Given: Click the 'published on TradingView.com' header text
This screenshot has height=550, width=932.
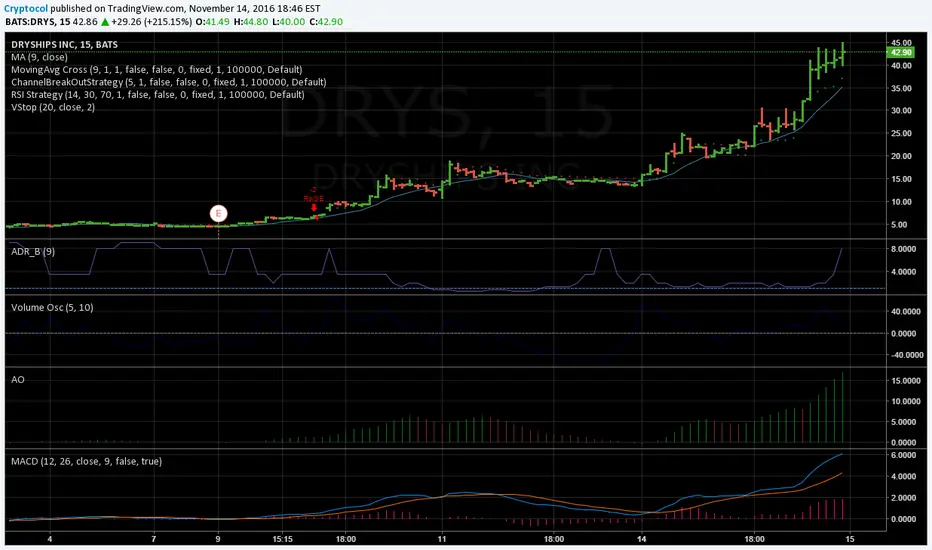Looking at the screenshot, I should (117, 8).
